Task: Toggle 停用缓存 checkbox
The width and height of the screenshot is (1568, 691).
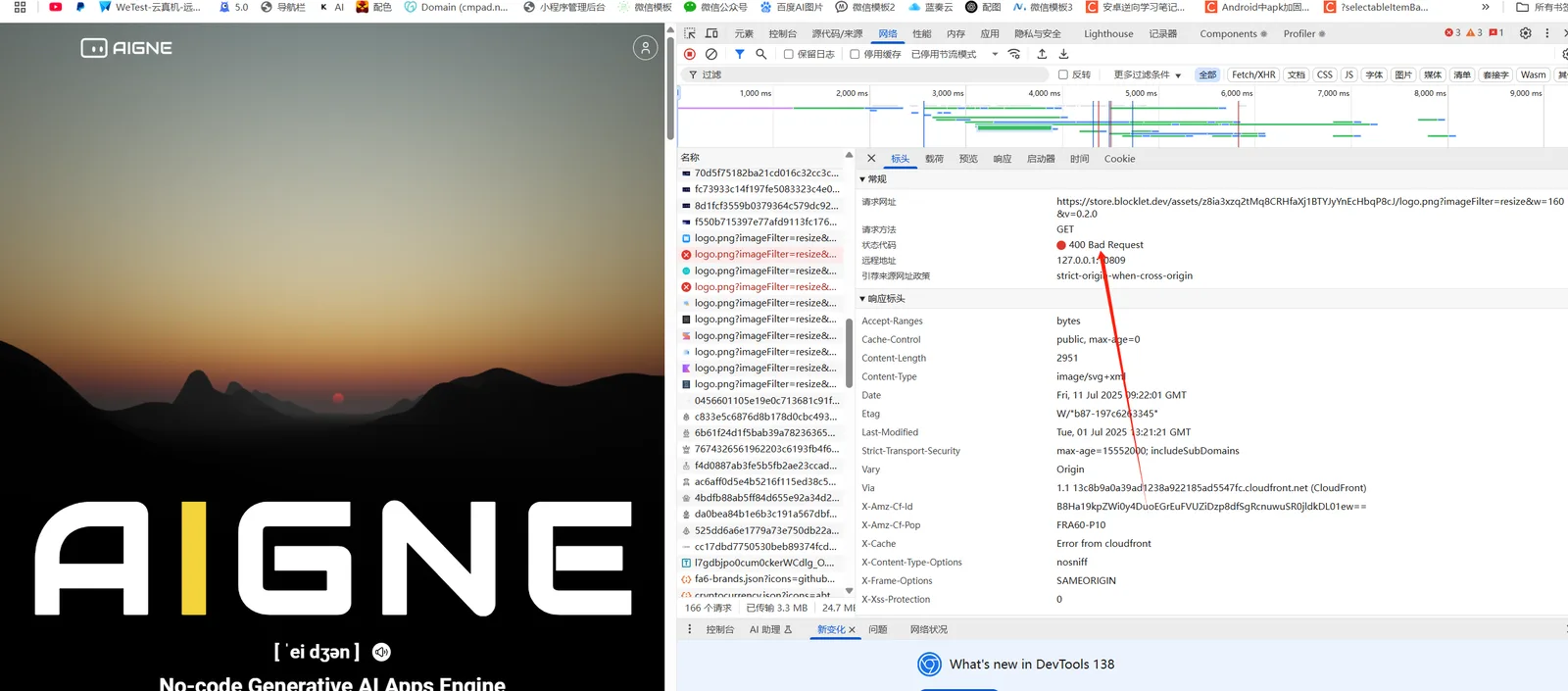Action: click(855, 54)
